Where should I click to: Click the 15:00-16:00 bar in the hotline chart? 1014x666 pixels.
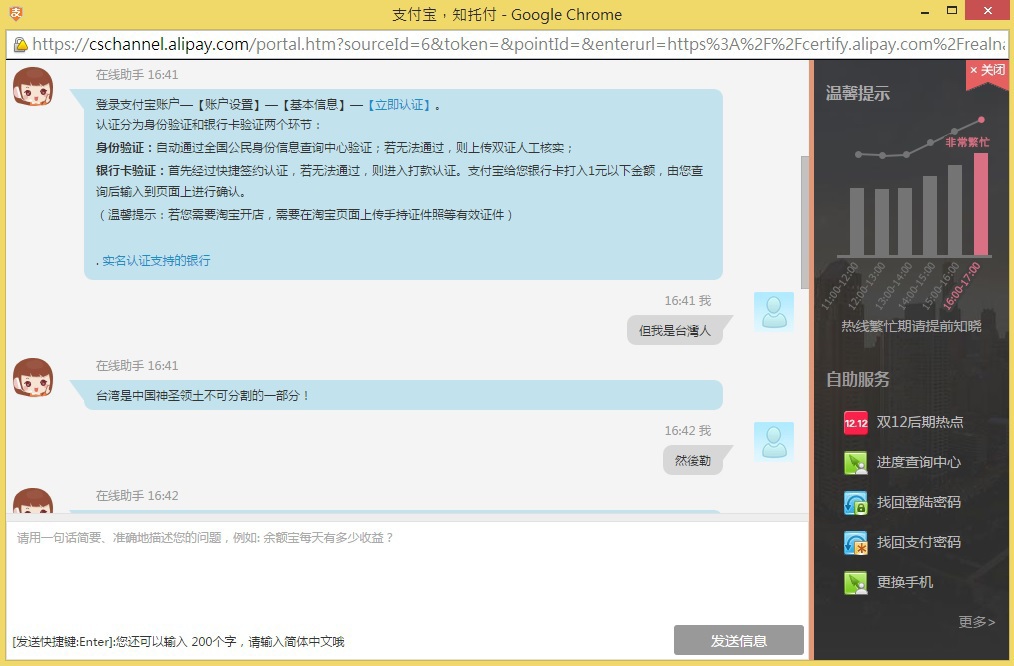point(955,210)
